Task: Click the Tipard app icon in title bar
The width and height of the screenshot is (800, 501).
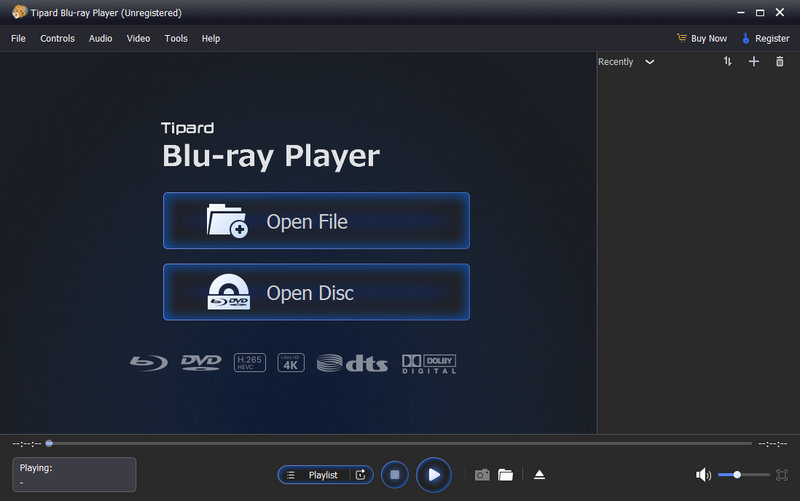Action: pyautogui.click(x=19, y=12)
